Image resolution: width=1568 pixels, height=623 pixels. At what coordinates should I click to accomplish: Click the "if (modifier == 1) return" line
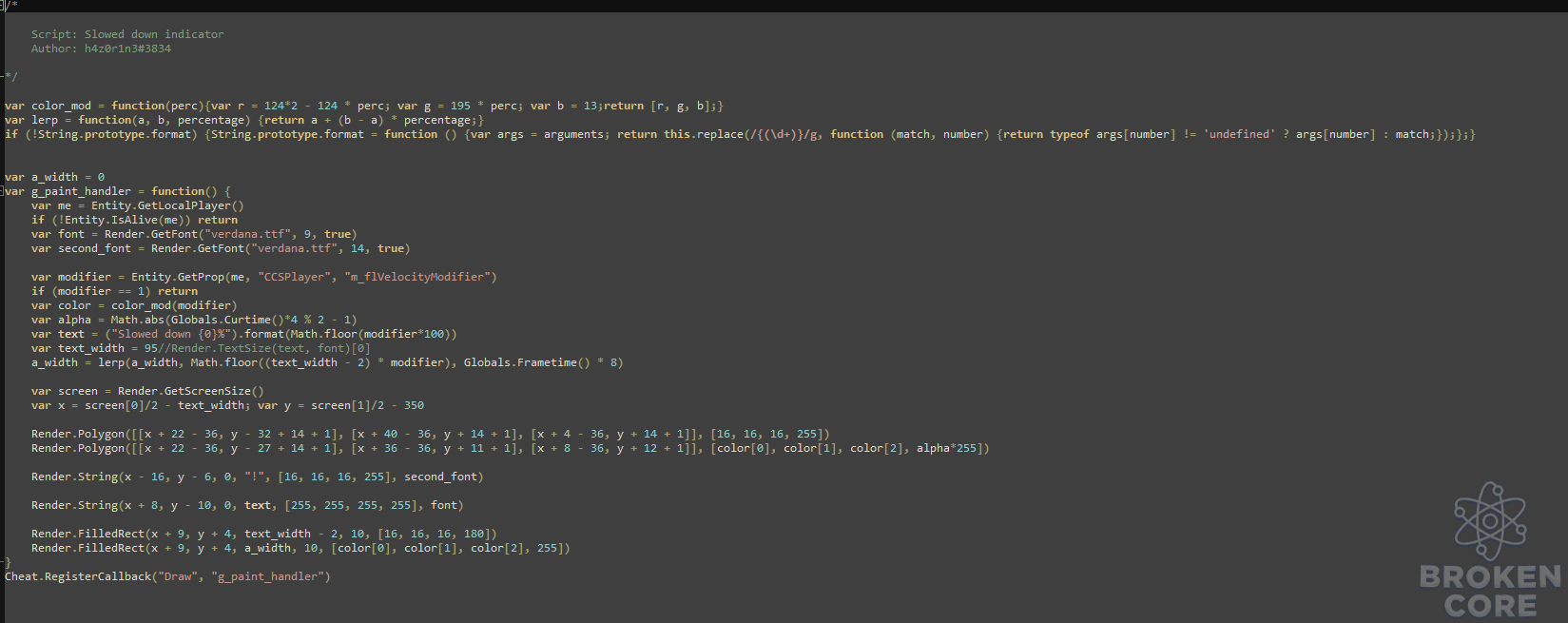point(114,291)
